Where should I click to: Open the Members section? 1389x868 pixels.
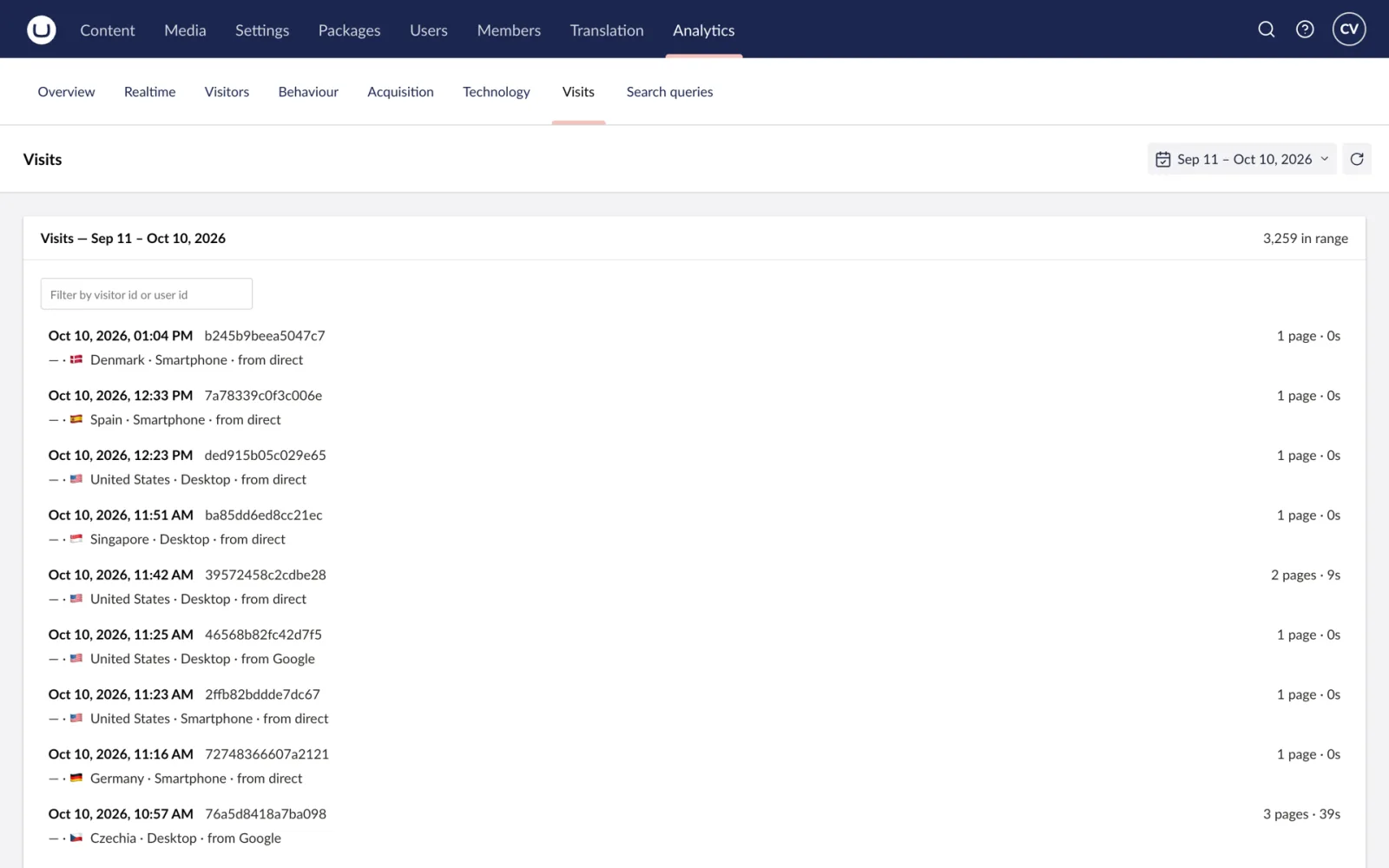pyautogui.click(x=509, y=30)
